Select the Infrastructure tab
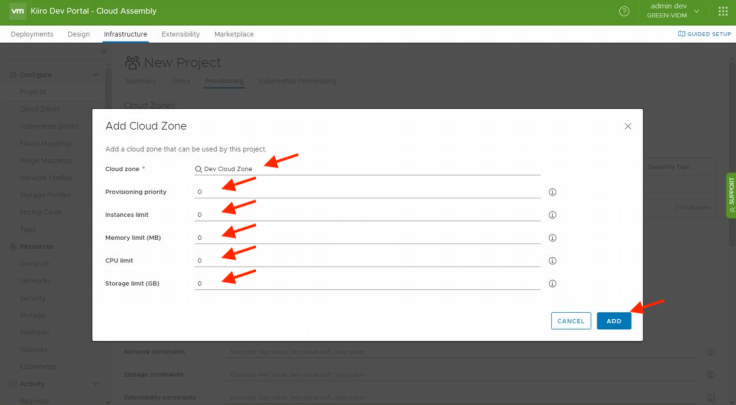 tap(125, 34)
